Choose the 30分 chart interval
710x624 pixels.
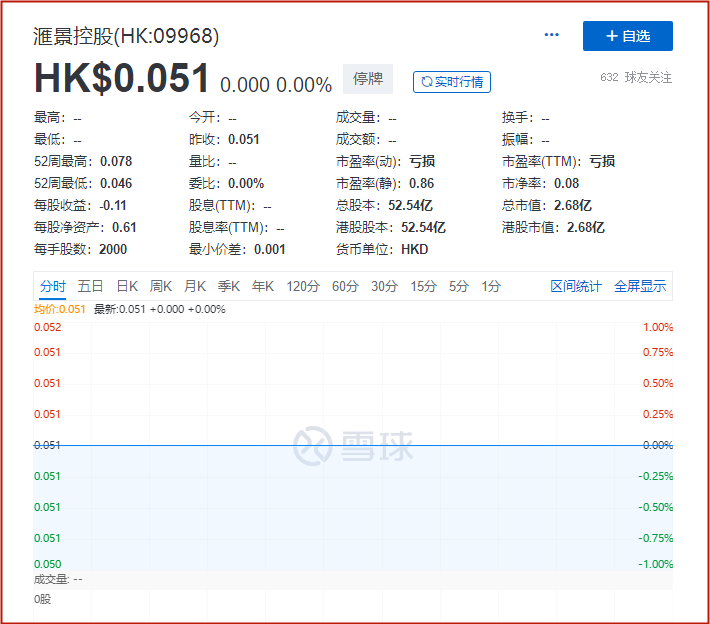[x=384, y=286]
